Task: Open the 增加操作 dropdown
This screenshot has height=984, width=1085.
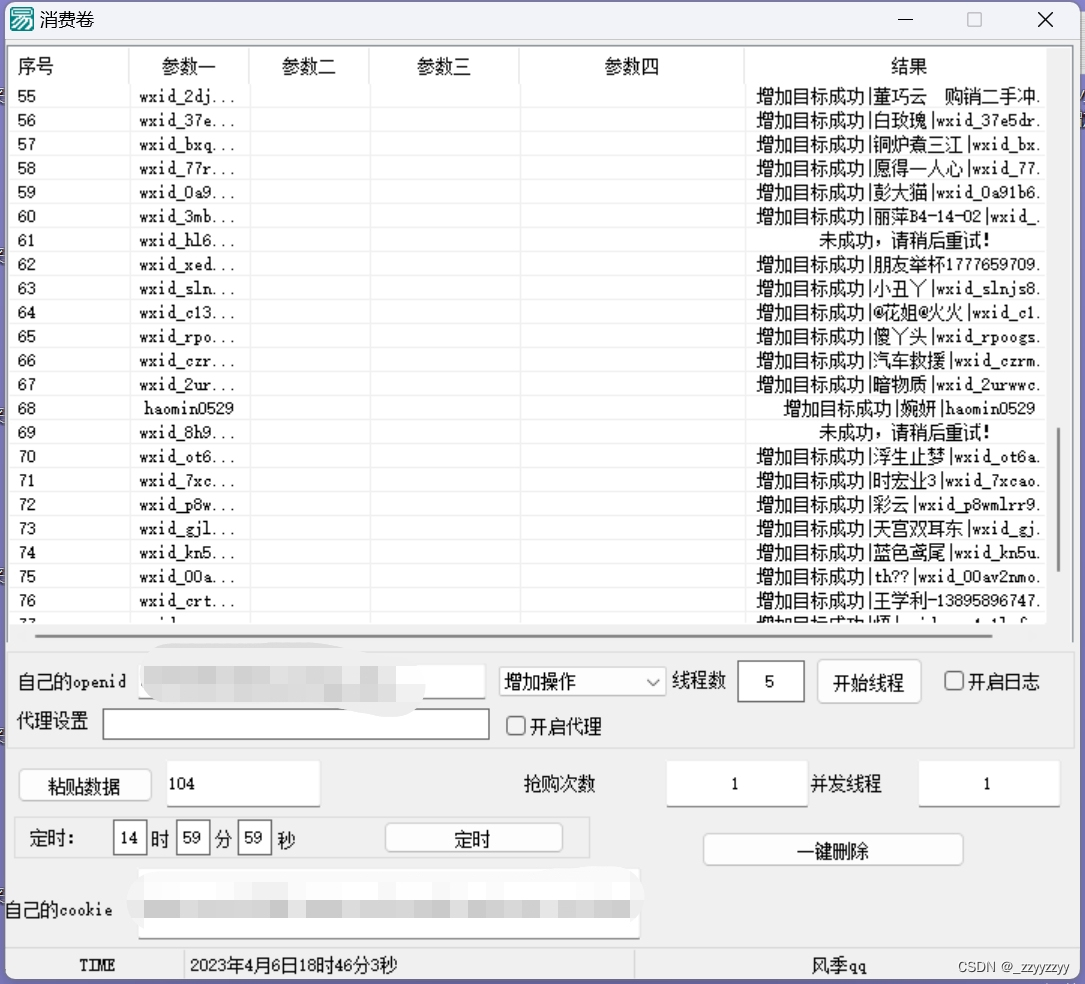Action: [581, 682]
